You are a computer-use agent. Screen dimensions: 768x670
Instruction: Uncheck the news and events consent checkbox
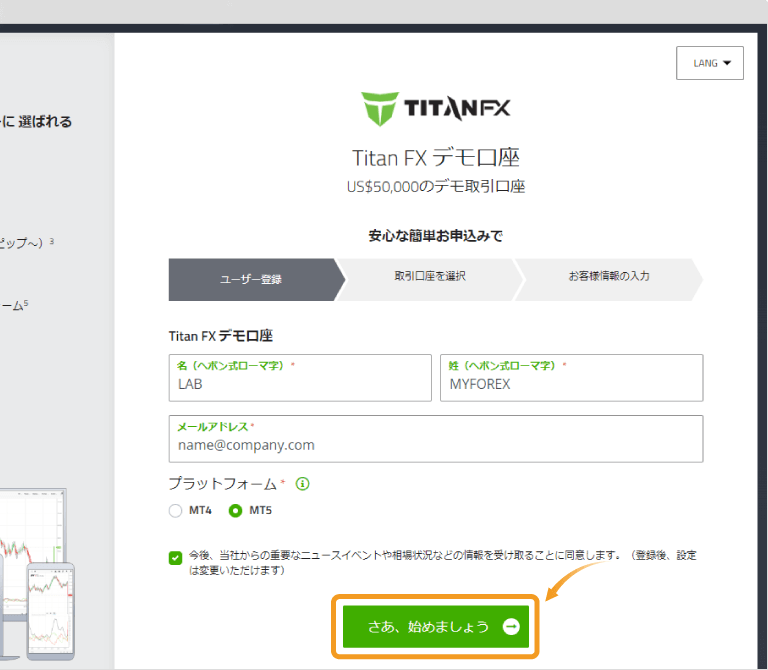click(x=175, y=558)
